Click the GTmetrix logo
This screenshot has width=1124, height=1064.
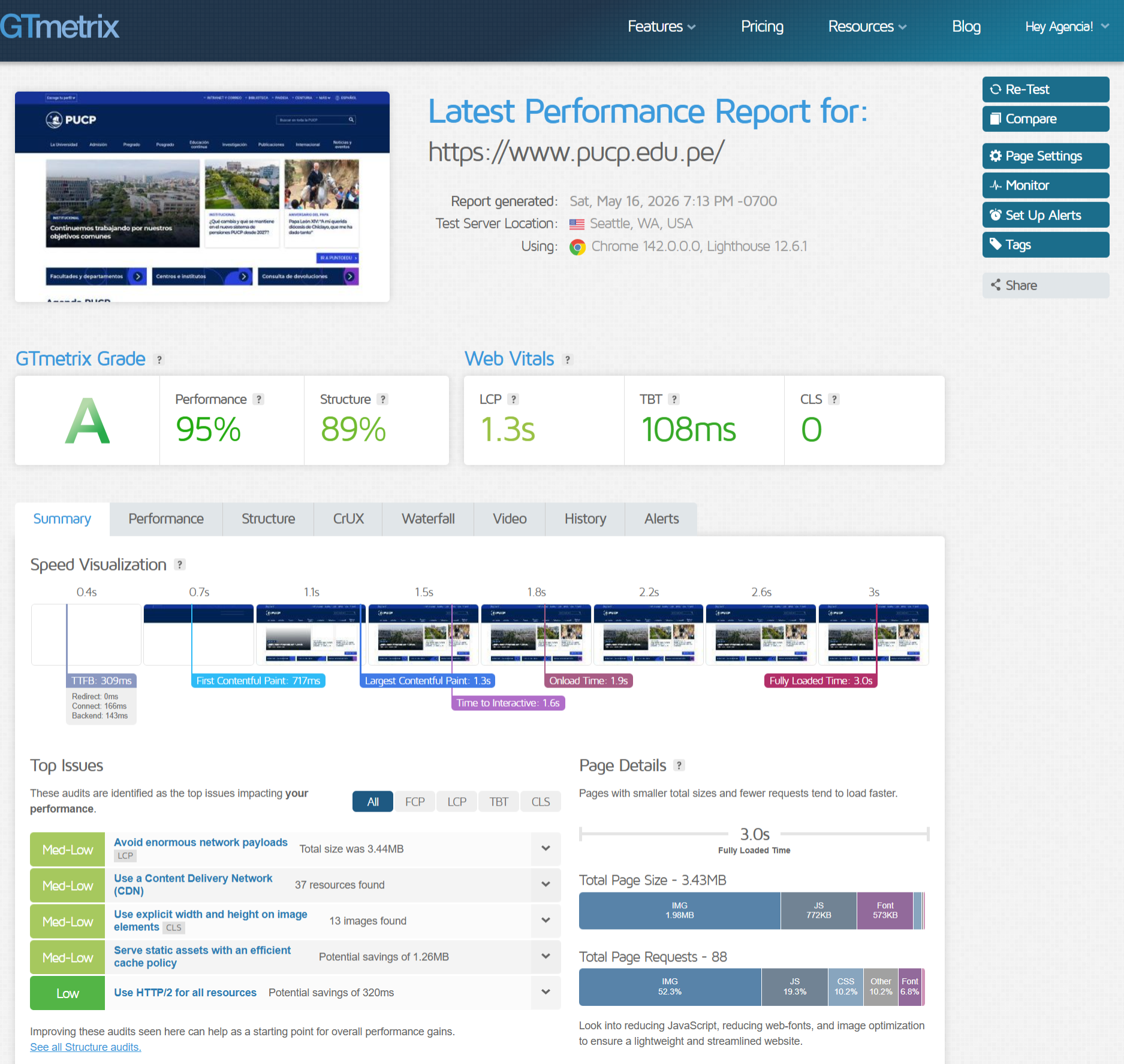click(x=59, y=26)
